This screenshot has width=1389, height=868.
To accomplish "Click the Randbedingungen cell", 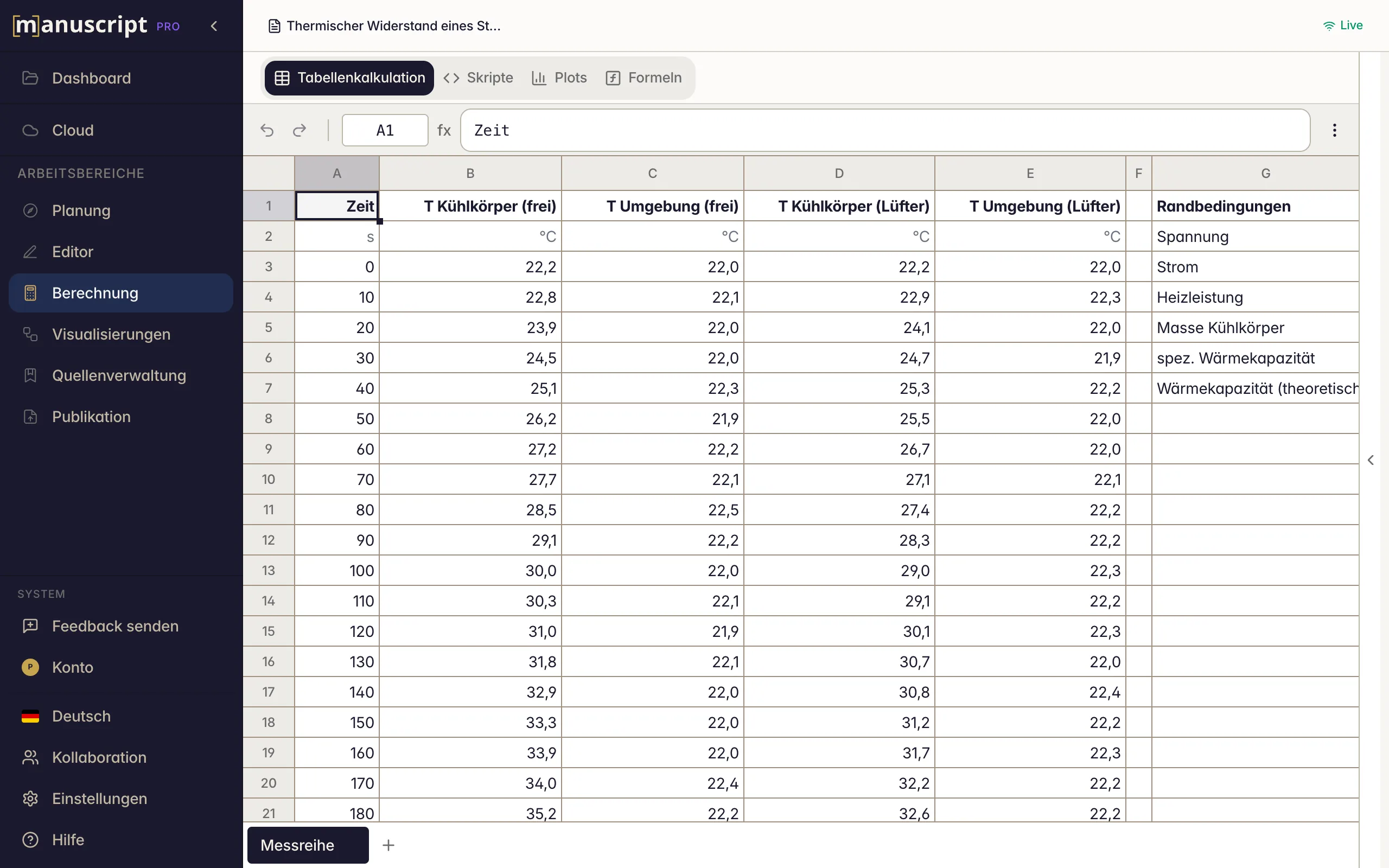I will point(1256,206).
